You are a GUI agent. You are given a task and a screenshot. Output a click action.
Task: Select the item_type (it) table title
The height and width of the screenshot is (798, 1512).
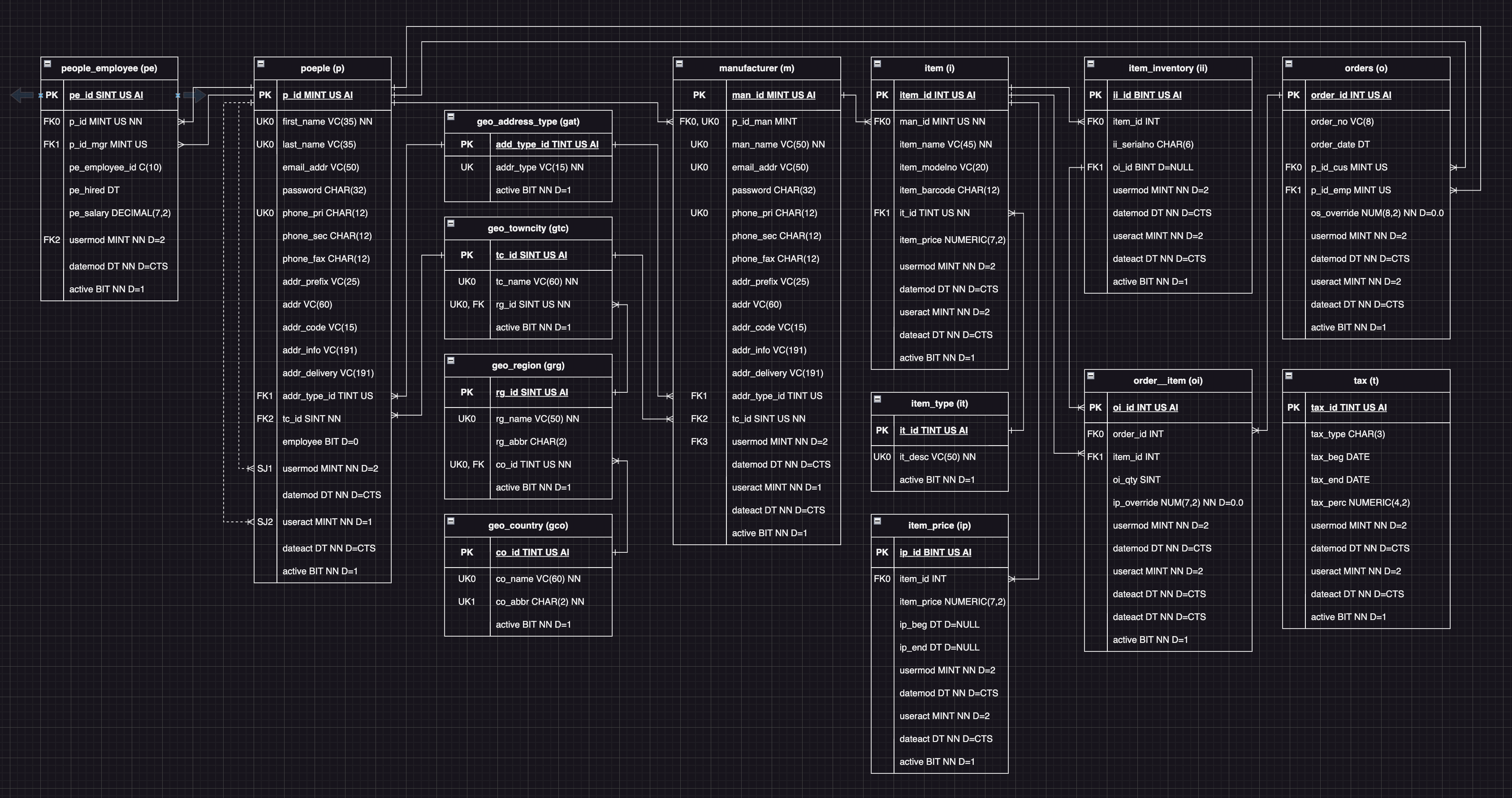939,403
